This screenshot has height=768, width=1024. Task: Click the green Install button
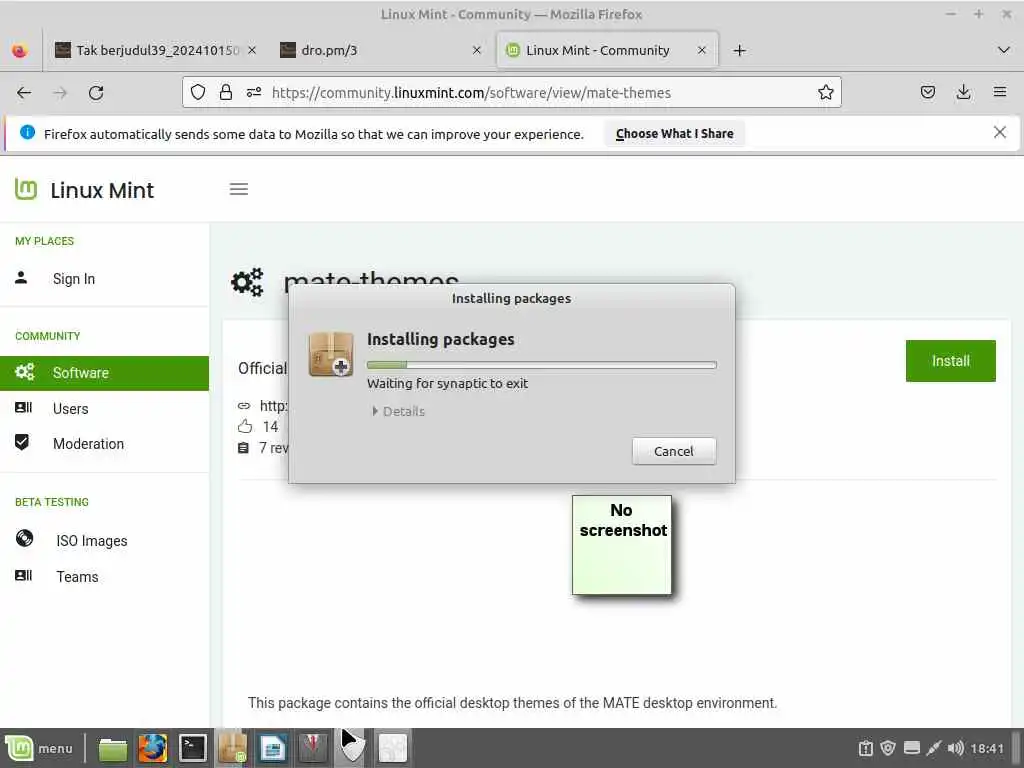pos(950,360)
